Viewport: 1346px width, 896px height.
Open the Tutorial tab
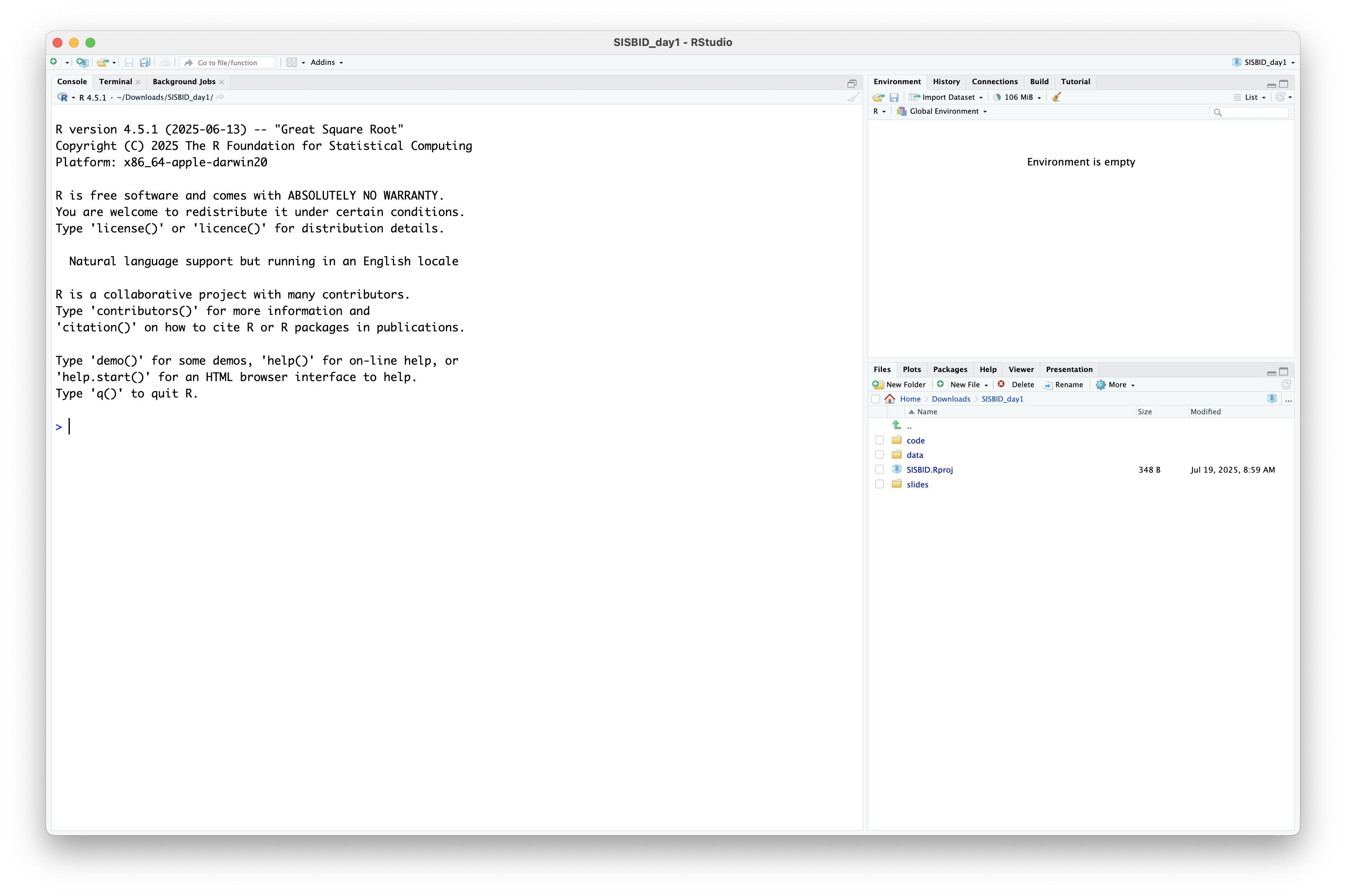[1075, 82]
